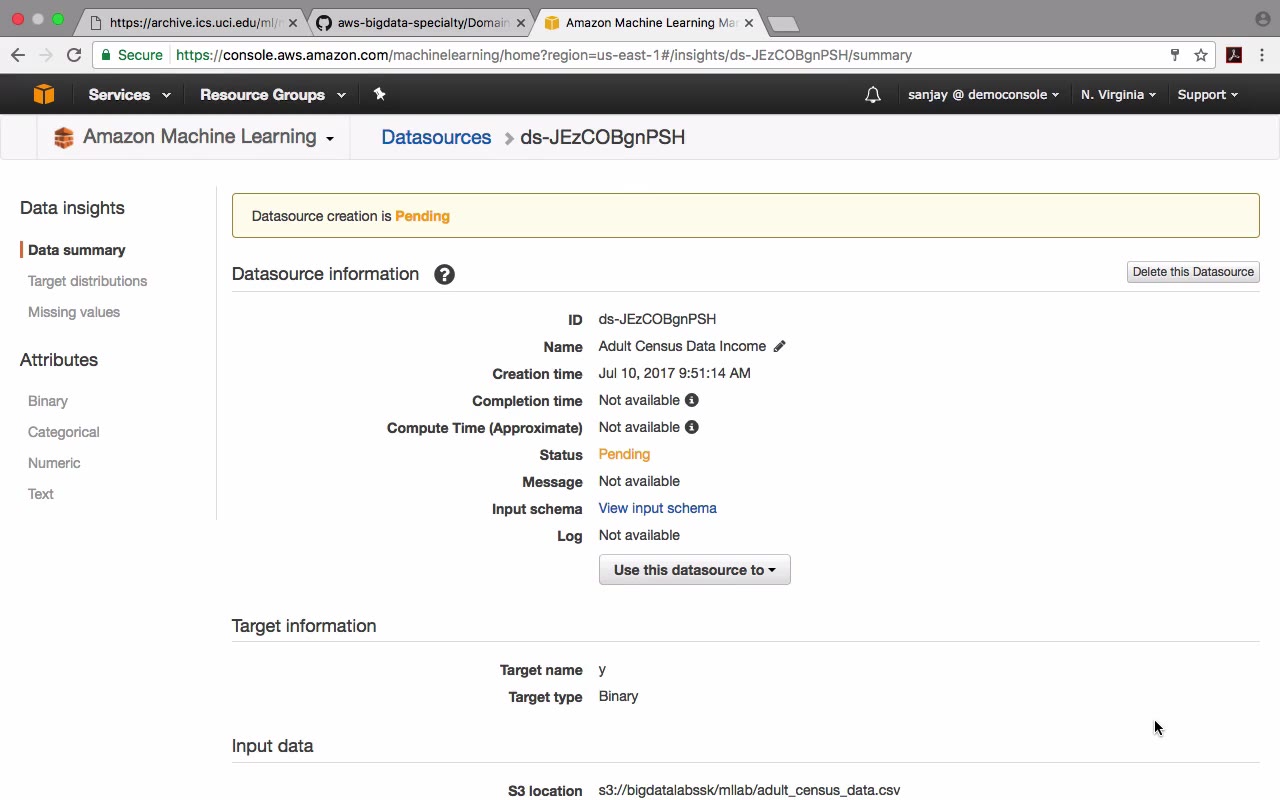Viewport: 1280px width, 800px height.
Task: Click the datasource ID value ds-JEzCOBgnPSH
Action: point(657,319)
